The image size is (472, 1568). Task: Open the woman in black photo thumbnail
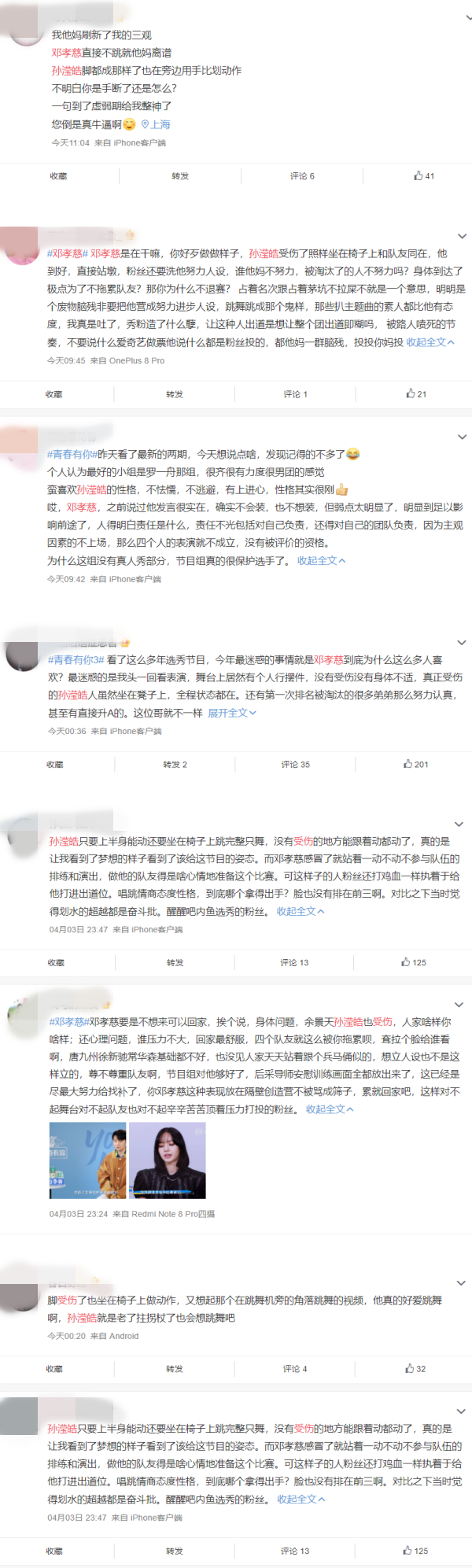[168, 1160]
